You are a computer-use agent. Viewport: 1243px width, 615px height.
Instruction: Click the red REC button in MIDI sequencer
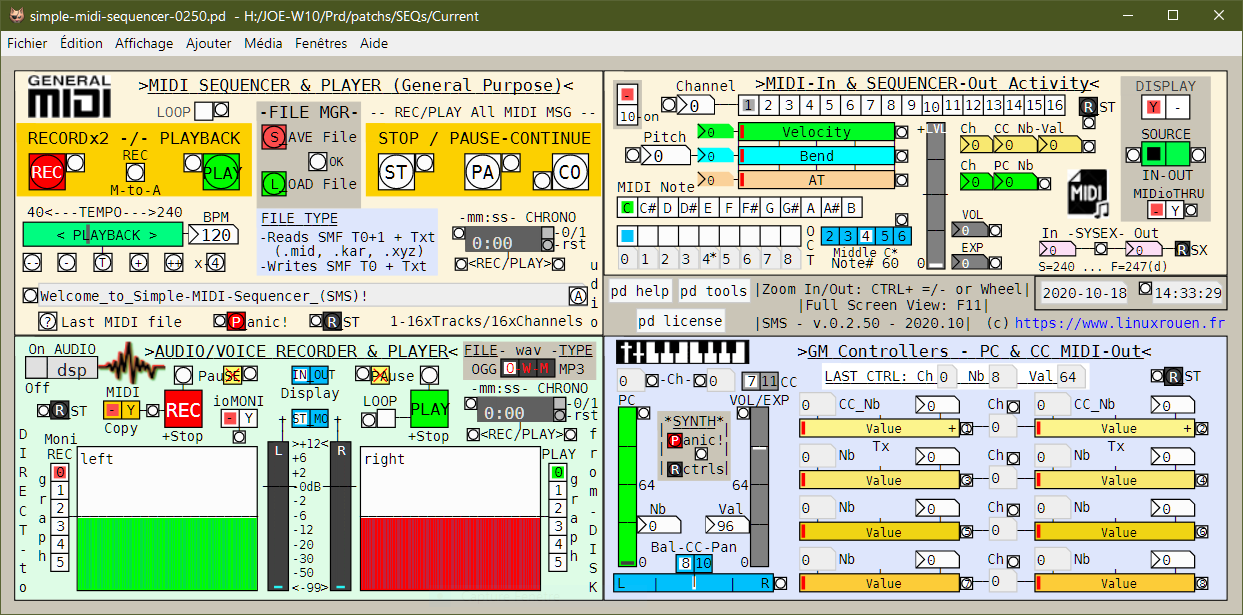coord(46,172)
